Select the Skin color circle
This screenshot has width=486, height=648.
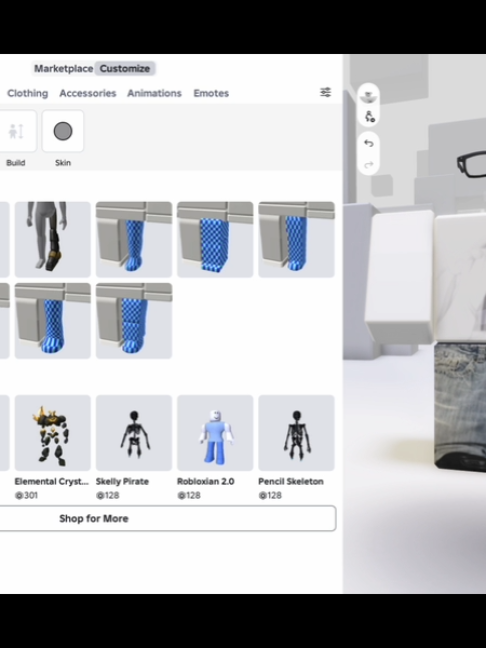[63, 131]
